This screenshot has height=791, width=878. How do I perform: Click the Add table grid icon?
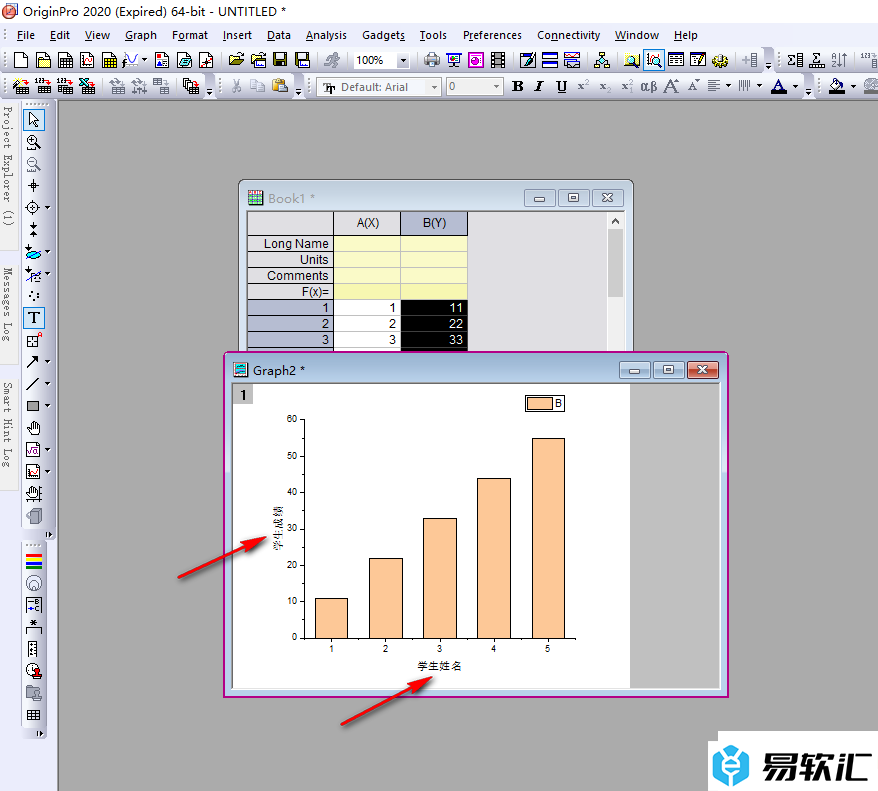[x=34, y=715]
